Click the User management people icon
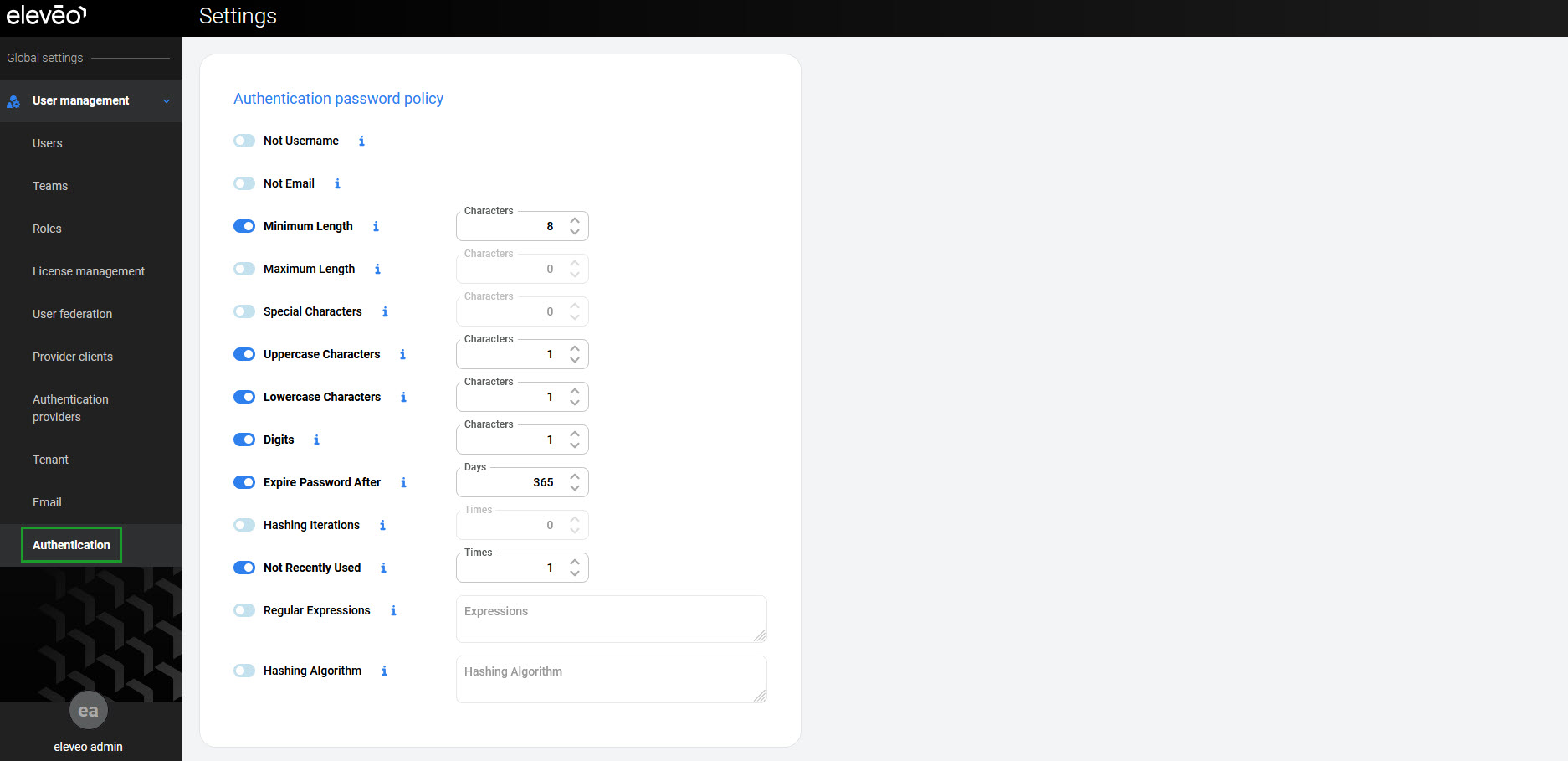1568x761 pixels. coord(13,101)
